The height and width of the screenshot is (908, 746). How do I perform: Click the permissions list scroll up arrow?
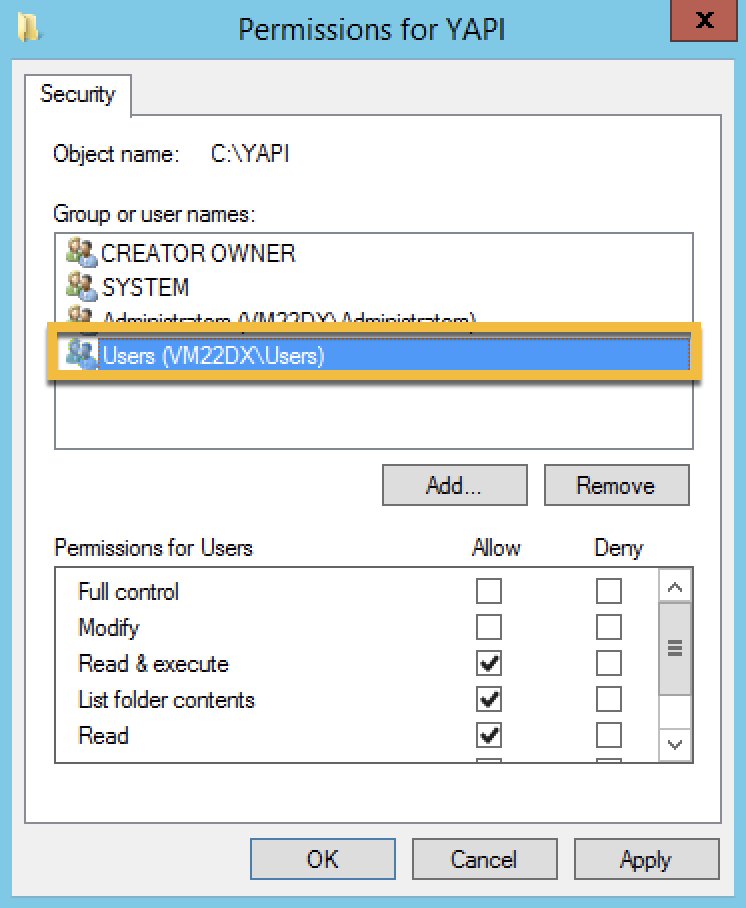coord(674,587)
